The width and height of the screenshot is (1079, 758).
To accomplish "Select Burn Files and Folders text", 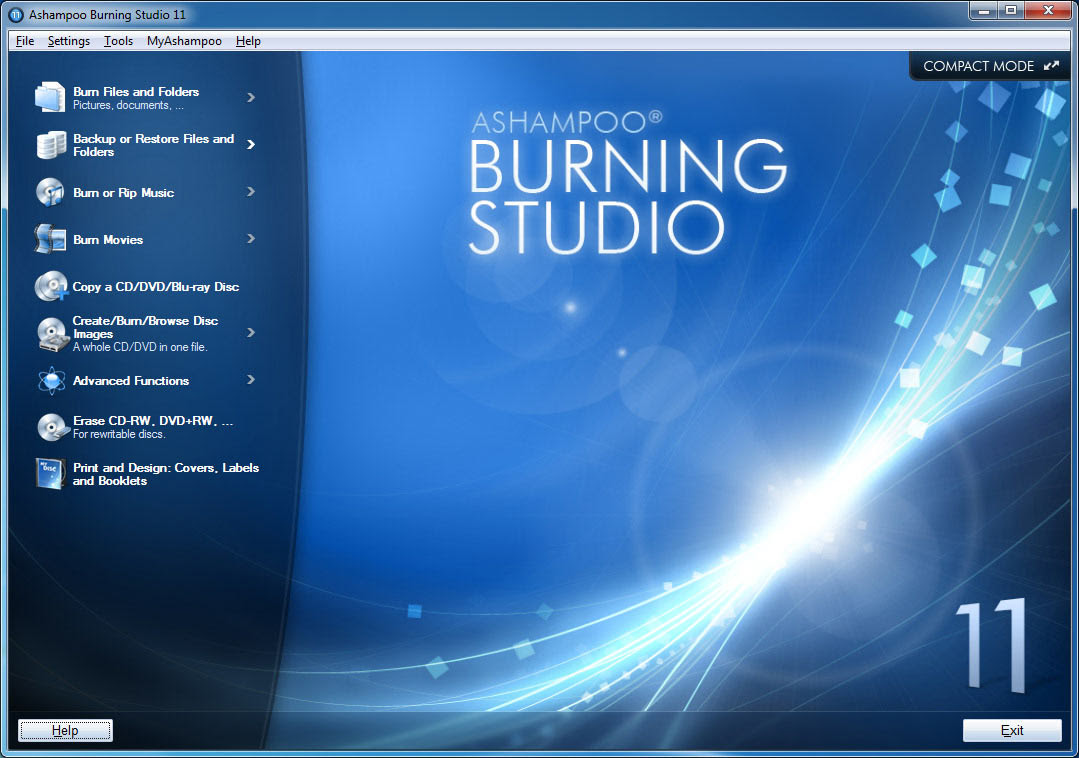I will coord(136,91).
